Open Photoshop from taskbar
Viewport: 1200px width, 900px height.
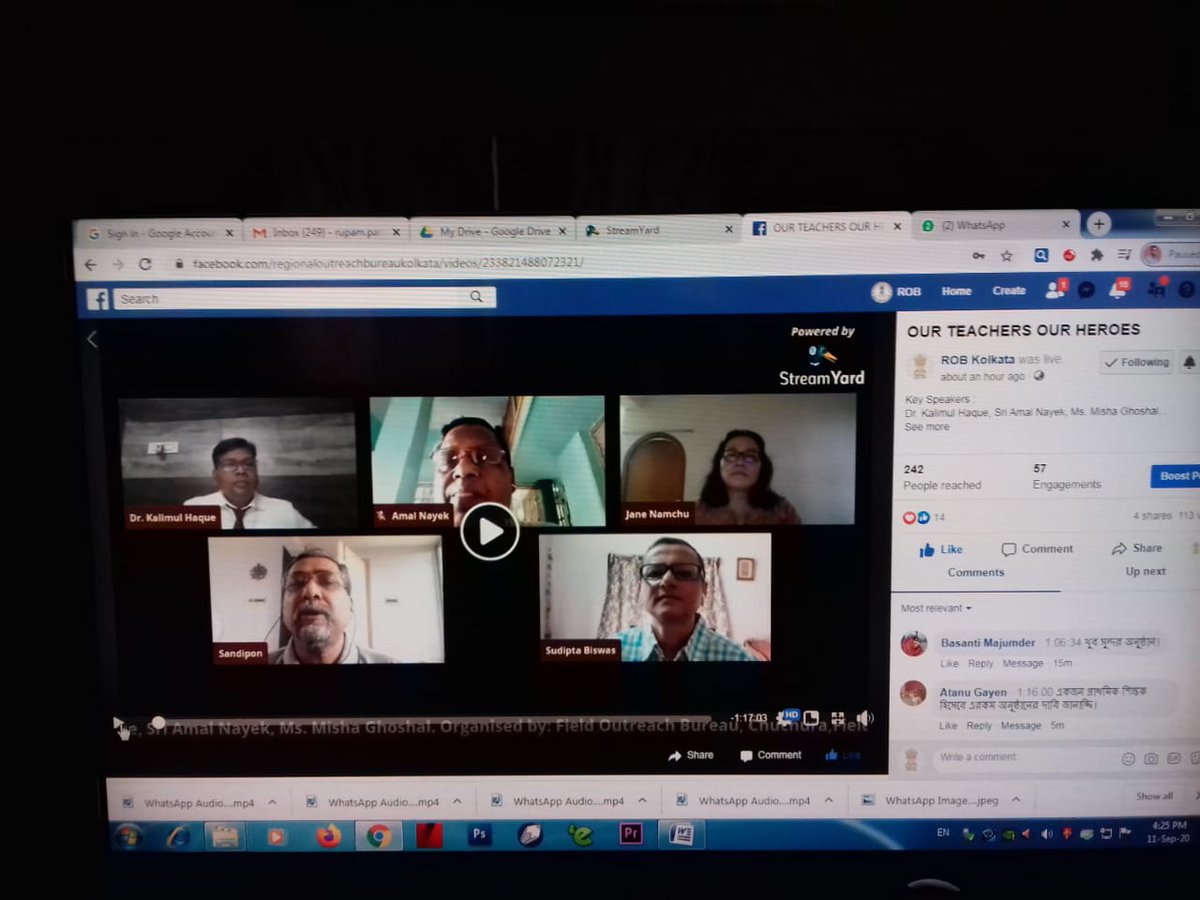480,834
